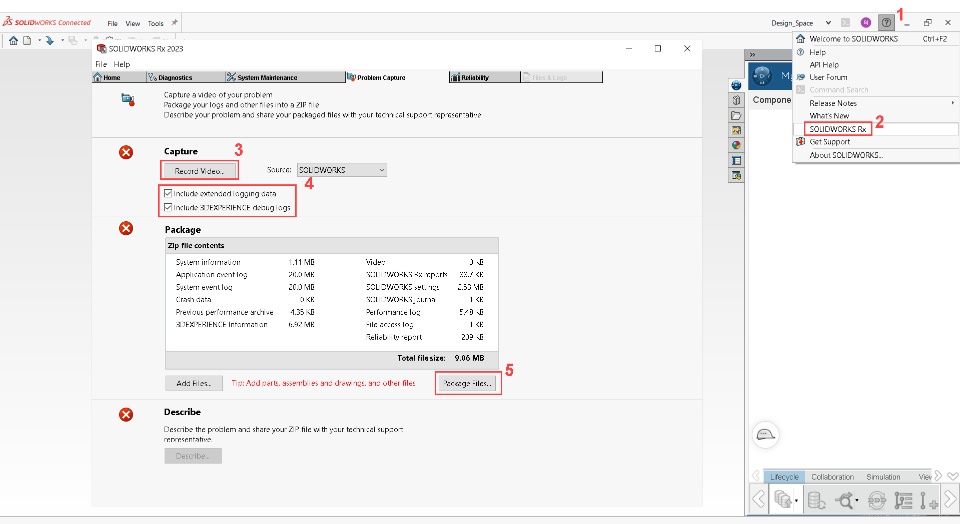Open View Palette task pane icon

pos(737,130)
